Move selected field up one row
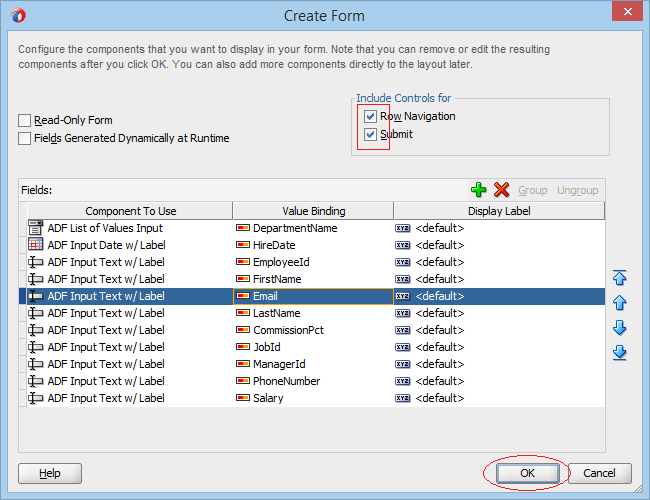Screen dimensions: 650x500 tap(619, 303)
